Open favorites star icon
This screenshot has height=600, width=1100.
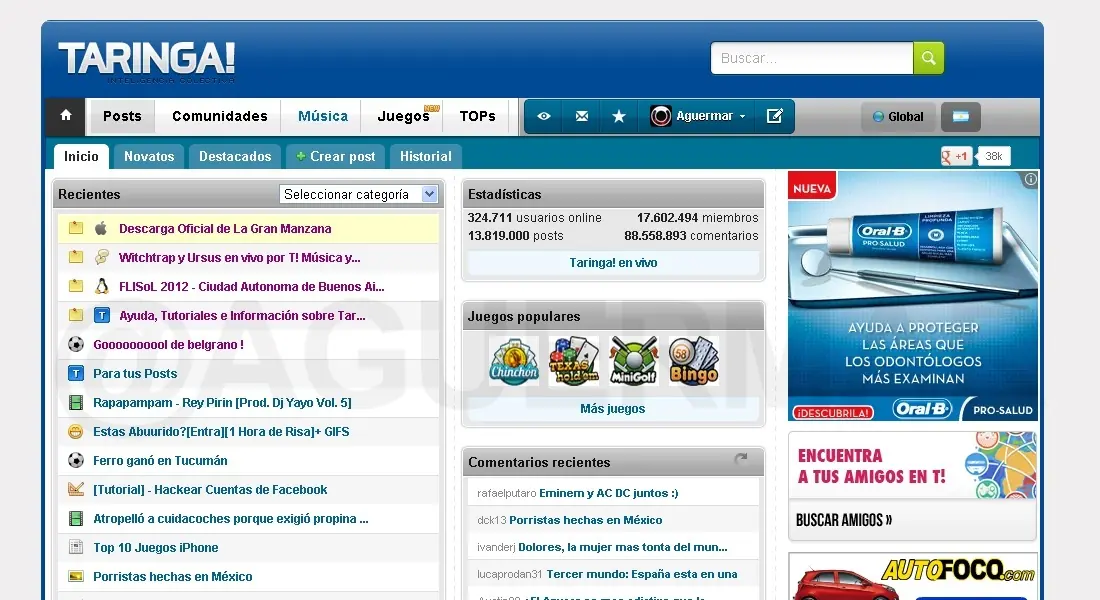619,116
